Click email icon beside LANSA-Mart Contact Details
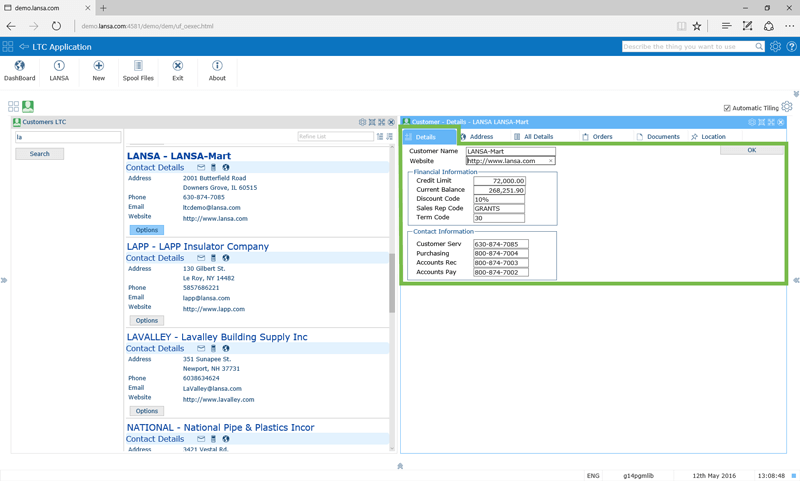This screenshot has width=800, height=481. (201, 168)
